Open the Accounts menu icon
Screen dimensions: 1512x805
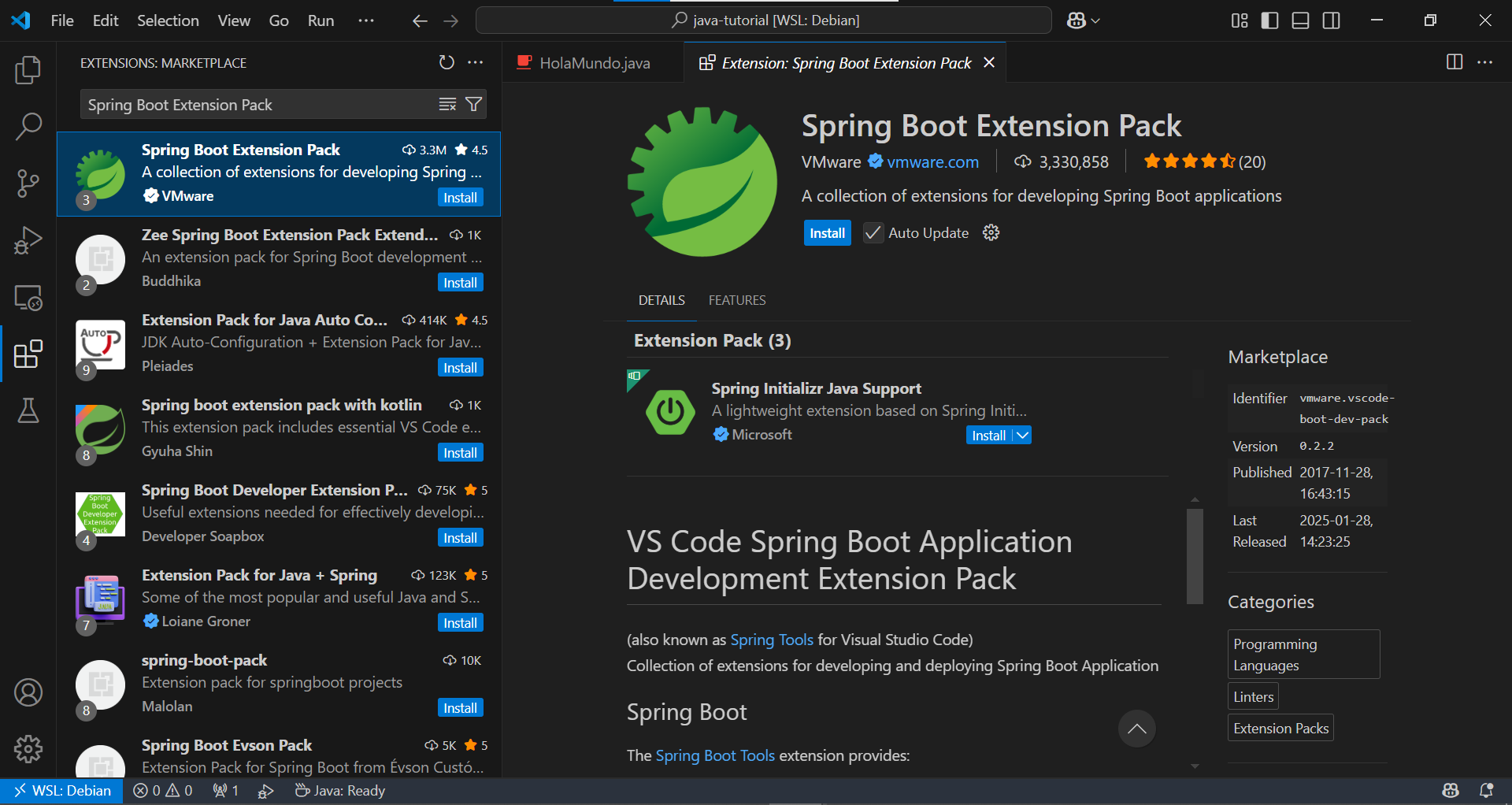tap(28, 692)
